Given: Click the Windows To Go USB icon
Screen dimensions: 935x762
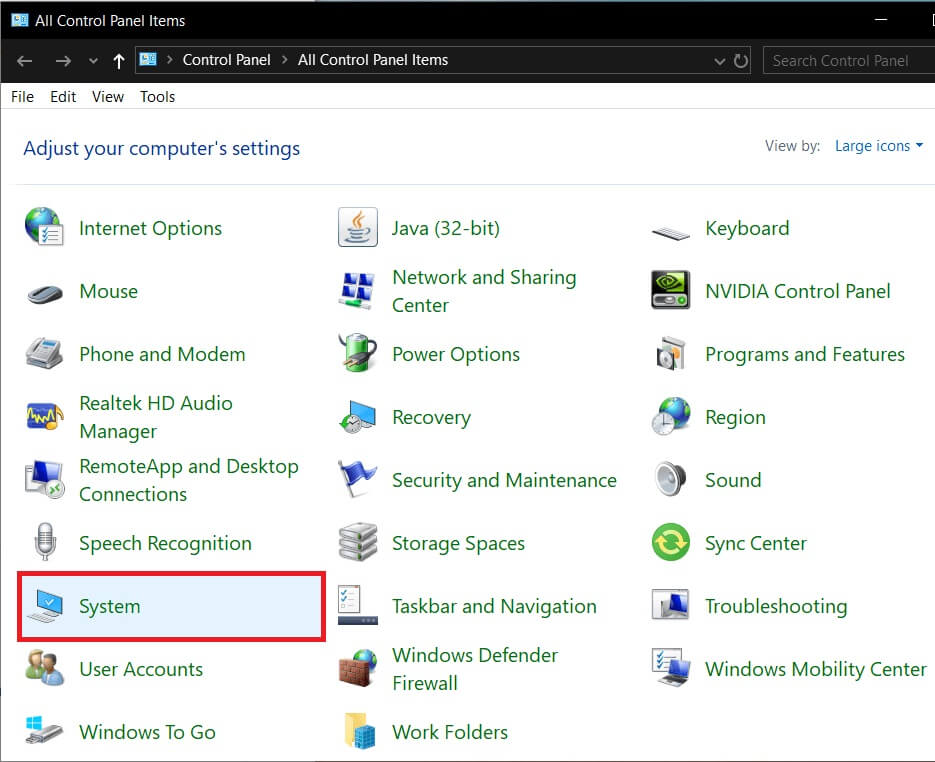Looking at the screenshot, I should 44,730.
